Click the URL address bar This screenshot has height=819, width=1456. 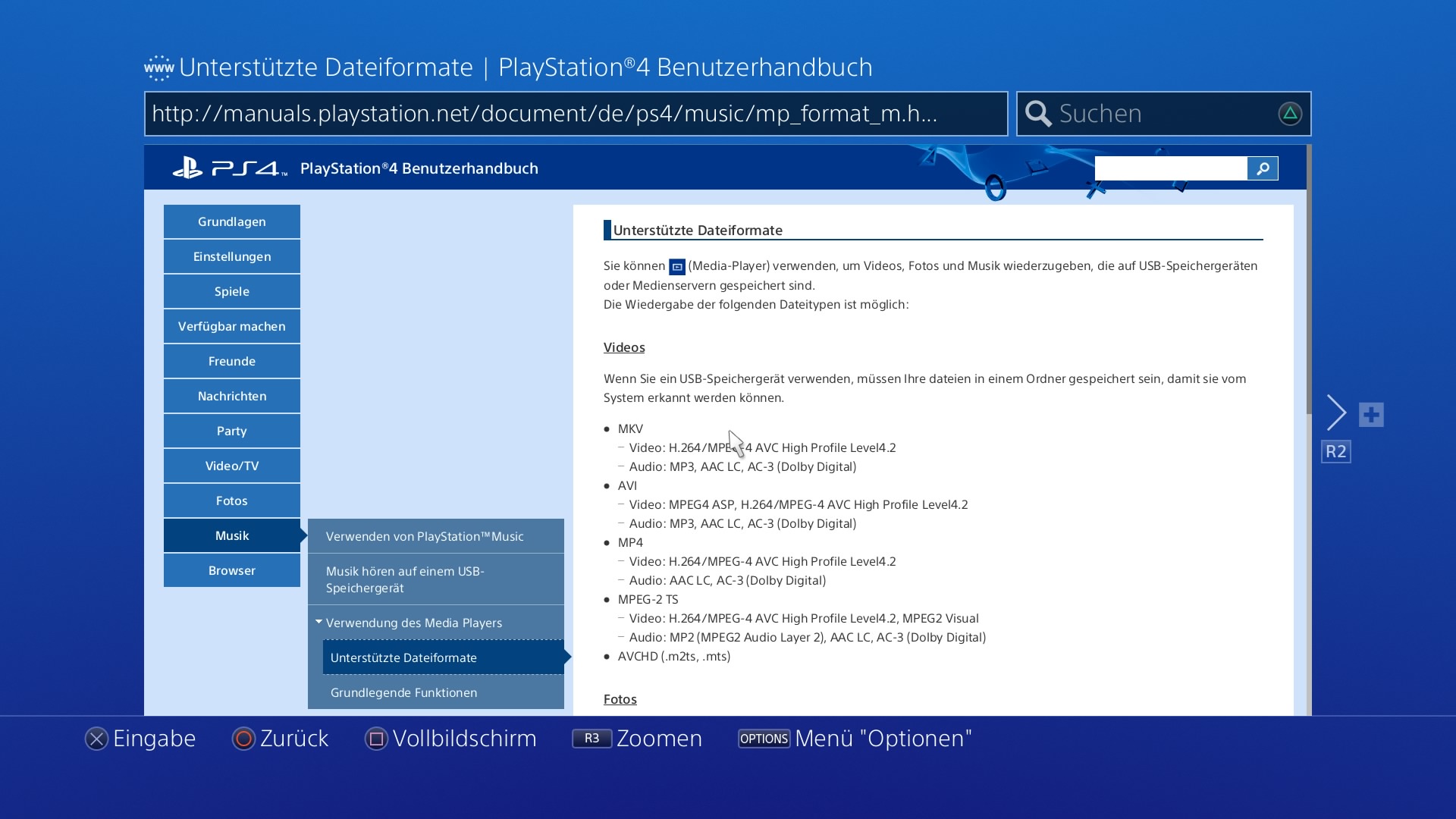point(575,114)
